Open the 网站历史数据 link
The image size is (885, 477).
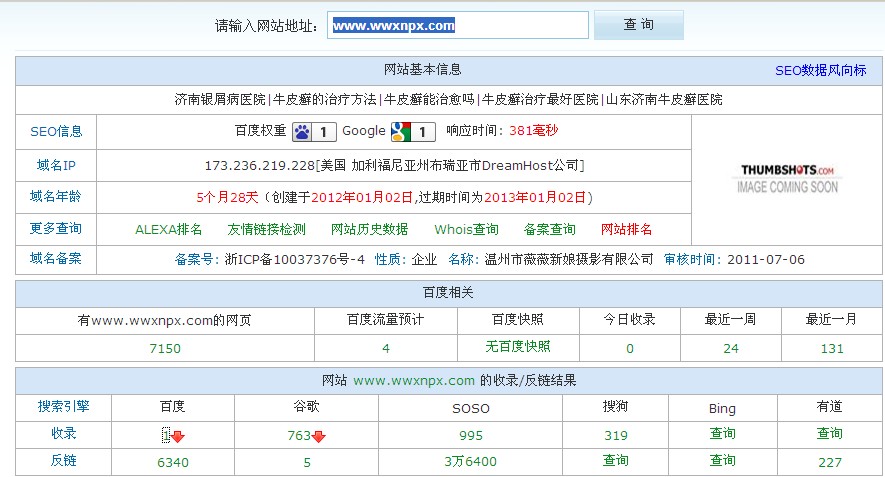coord(369,229)
